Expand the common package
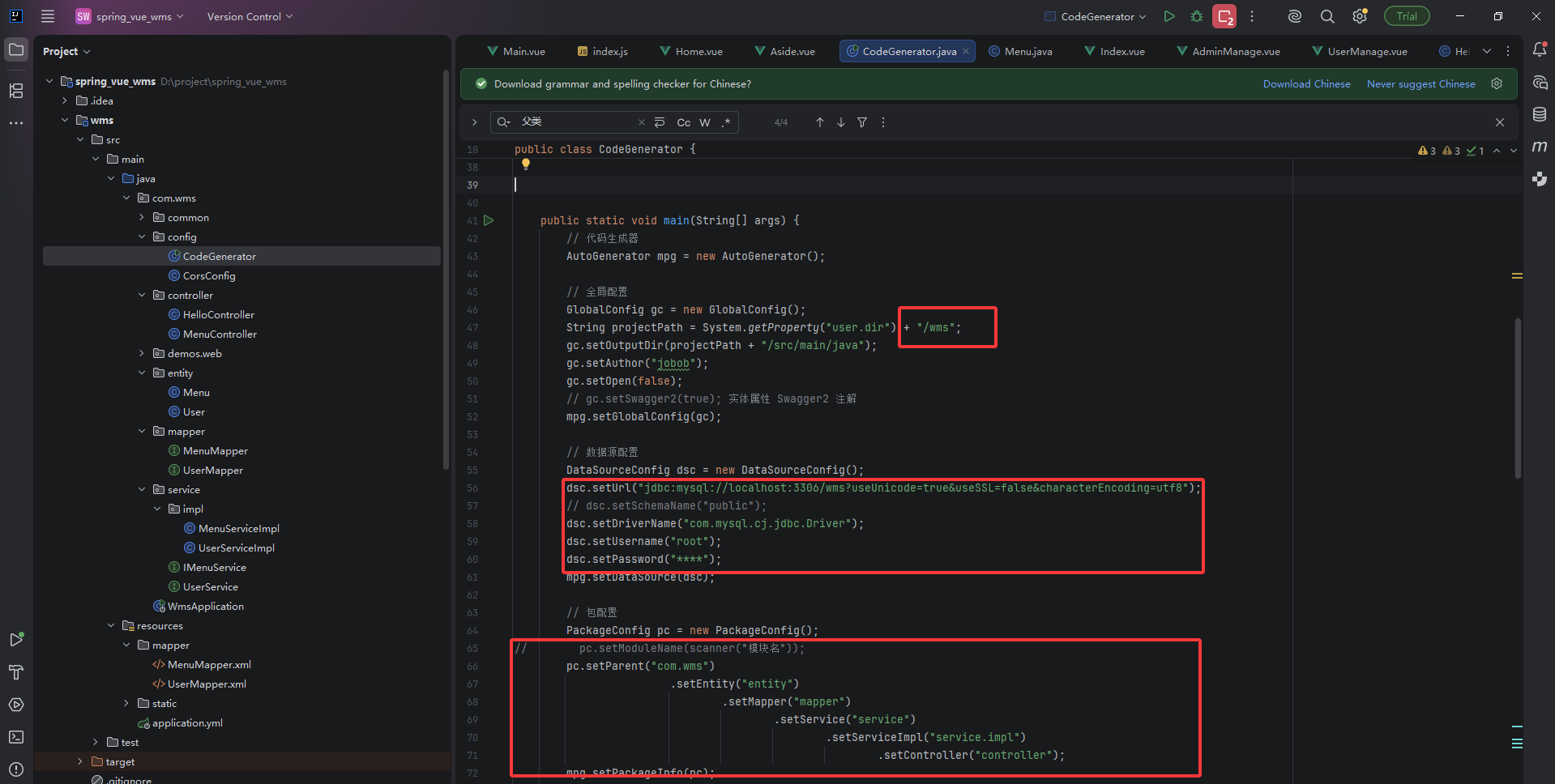Viewport: 1555px width, 784px height. click(x=142, y=217)
